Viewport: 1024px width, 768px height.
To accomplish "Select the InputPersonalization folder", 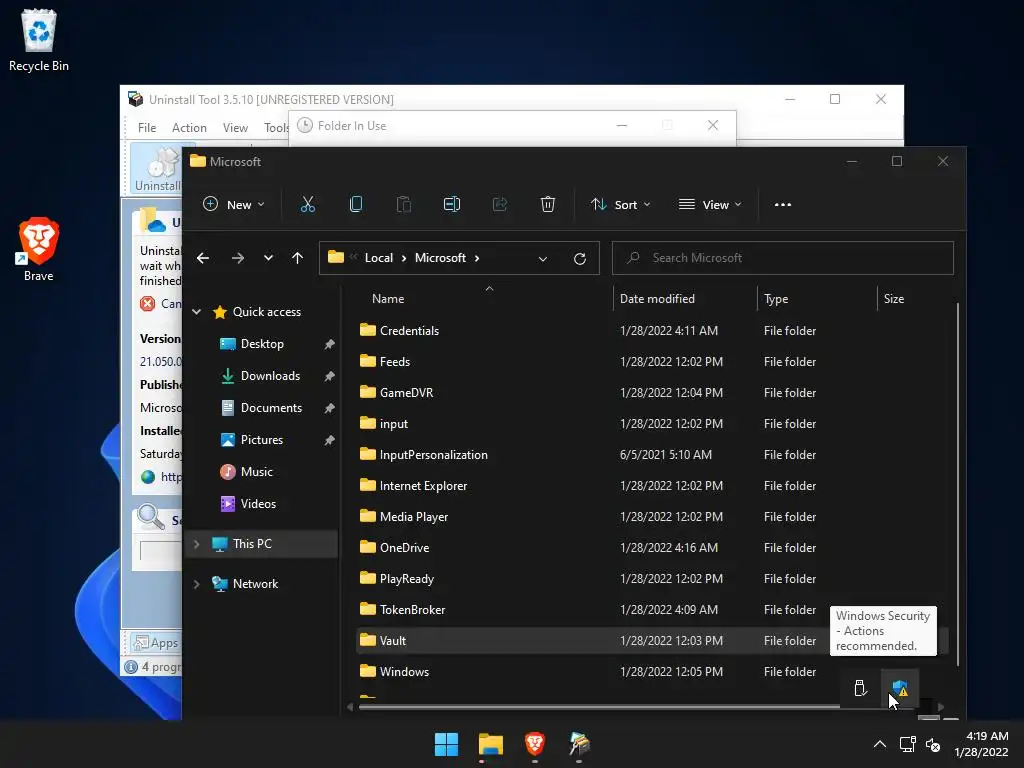I will point(434,455).
